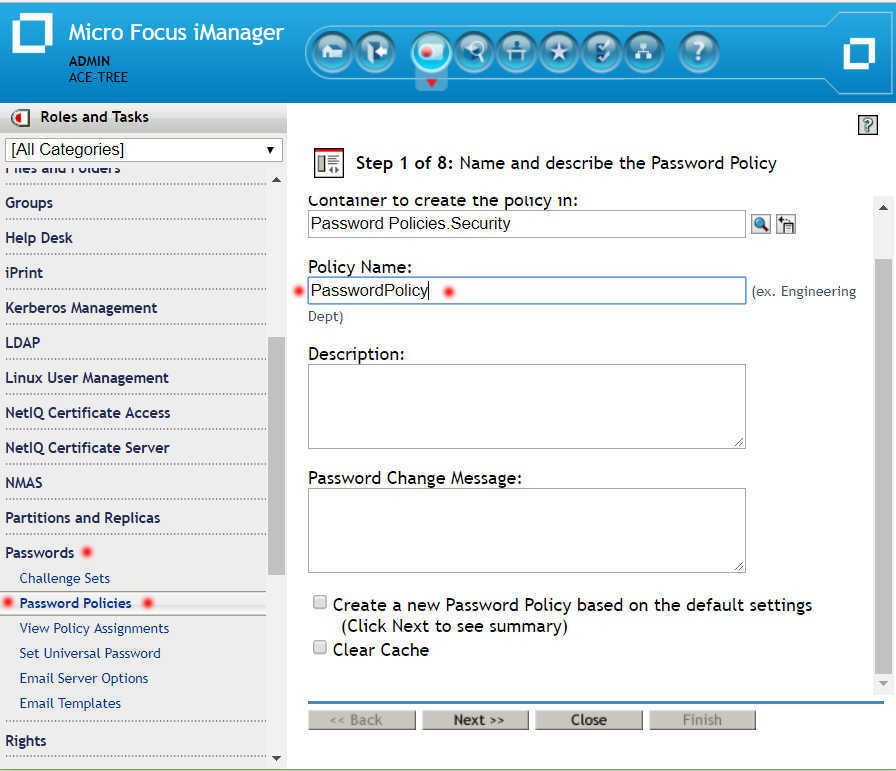Click the disabled << Back button

(362, 720)
